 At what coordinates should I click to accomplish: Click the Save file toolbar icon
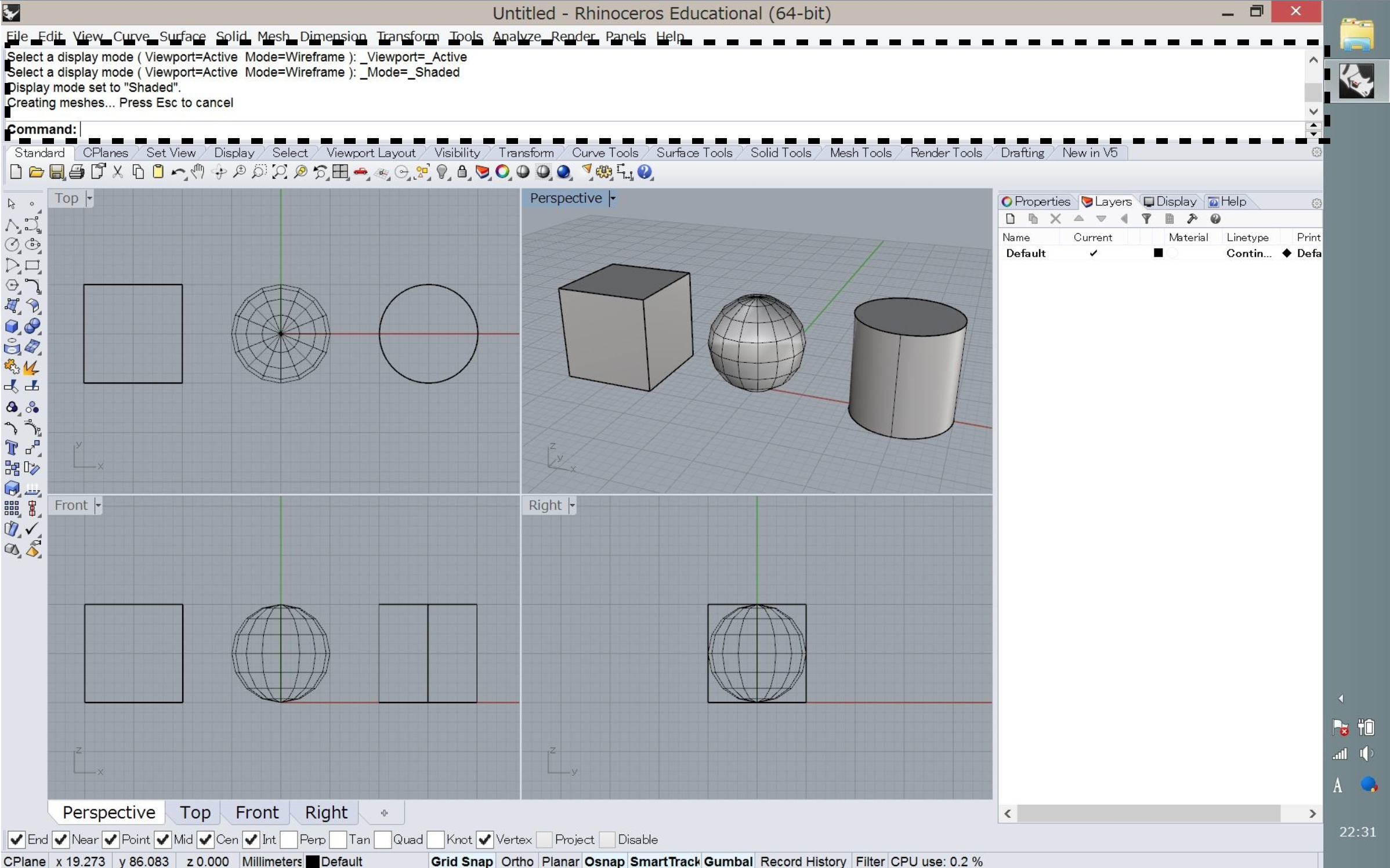(56, 172)
